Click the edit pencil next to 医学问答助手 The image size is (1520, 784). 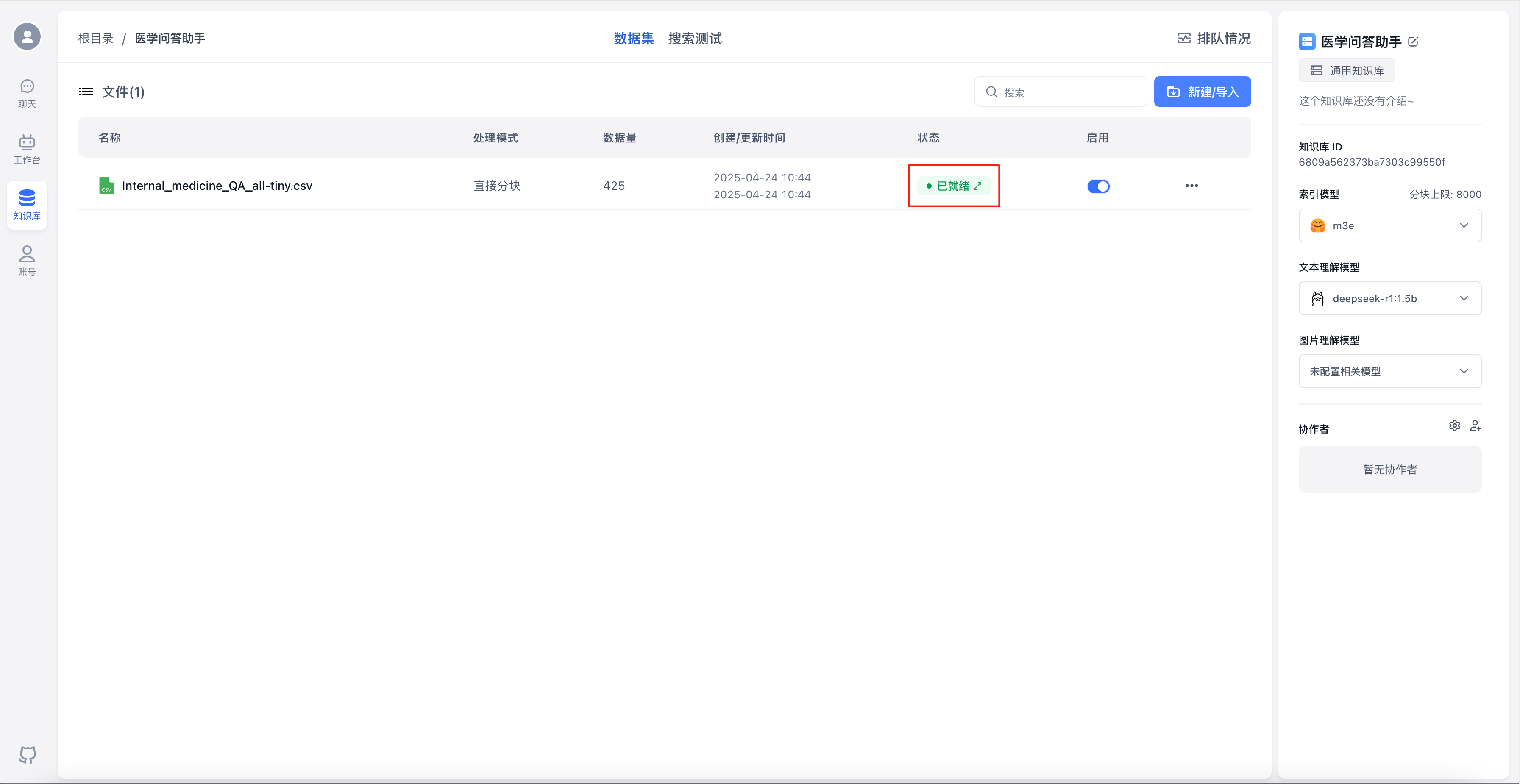1413,42
